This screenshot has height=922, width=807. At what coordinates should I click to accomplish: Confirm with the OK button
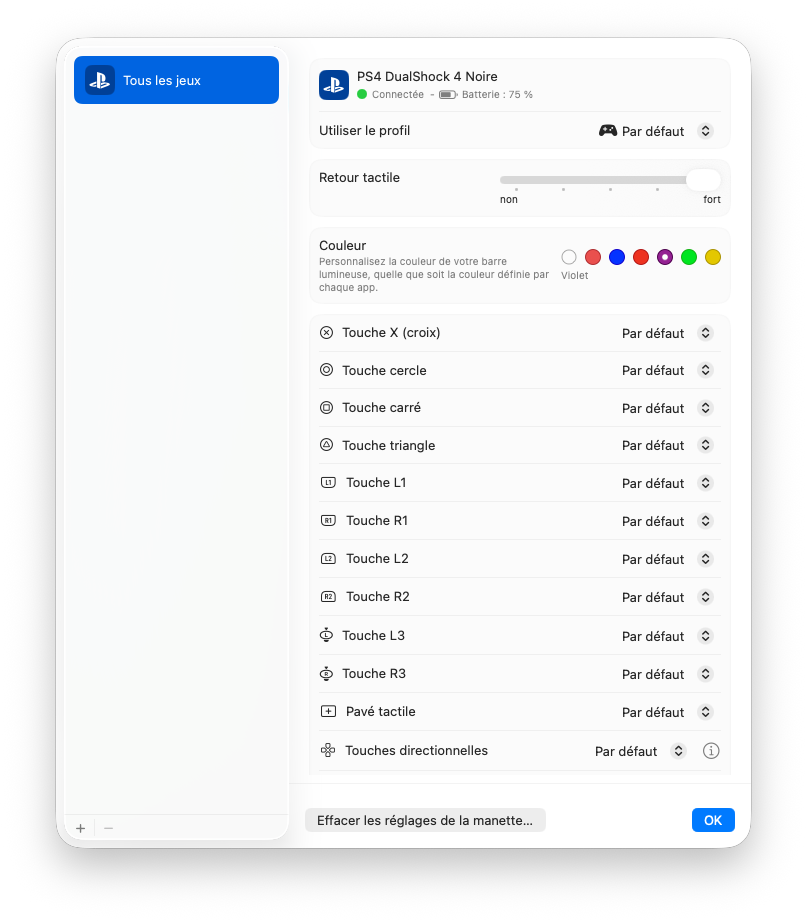tap(713, 820)
